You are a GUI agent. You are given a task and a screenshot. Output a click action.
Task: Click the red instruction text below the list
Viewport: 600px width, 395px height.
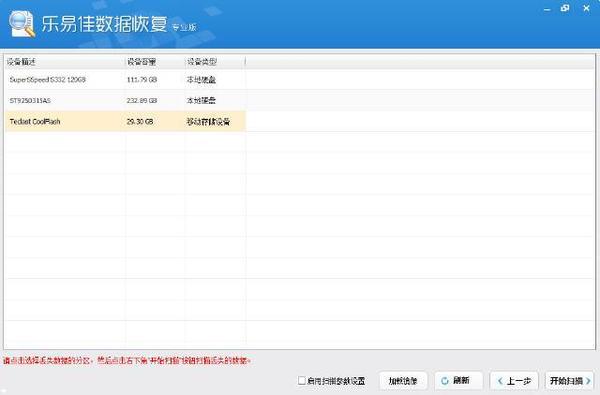[x=127, y=360]
